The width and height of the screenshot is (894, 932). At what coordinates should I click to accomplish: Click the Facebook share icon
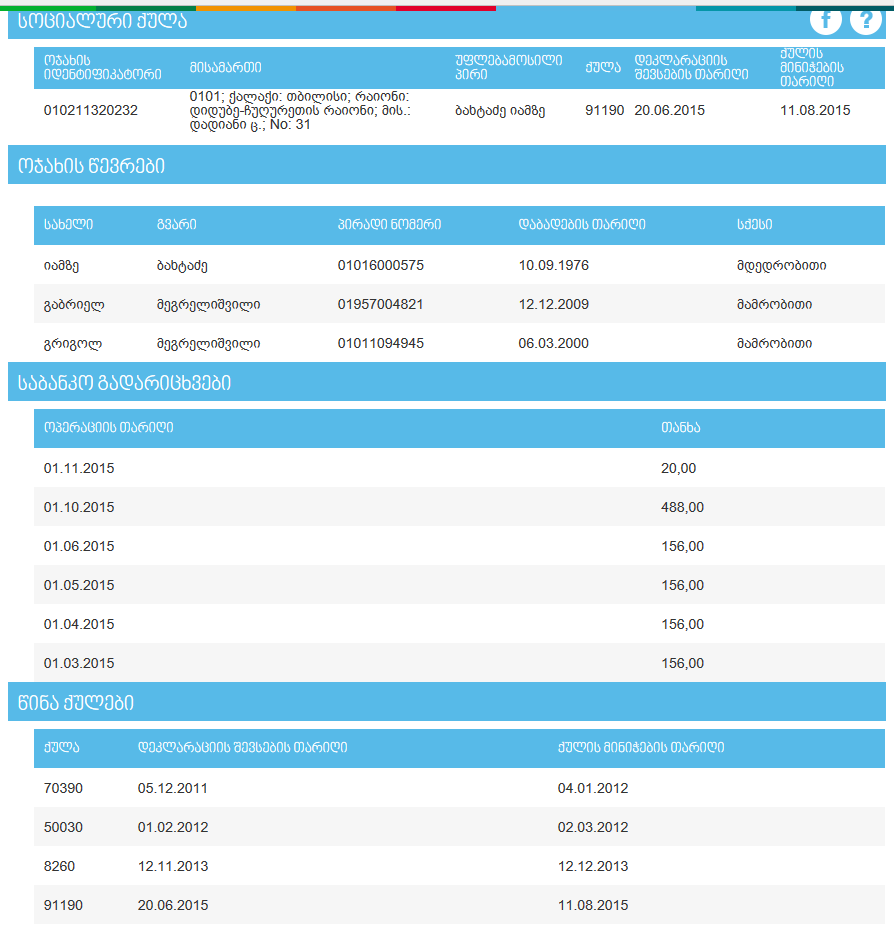pyautogui.click(x=825, y=20)
